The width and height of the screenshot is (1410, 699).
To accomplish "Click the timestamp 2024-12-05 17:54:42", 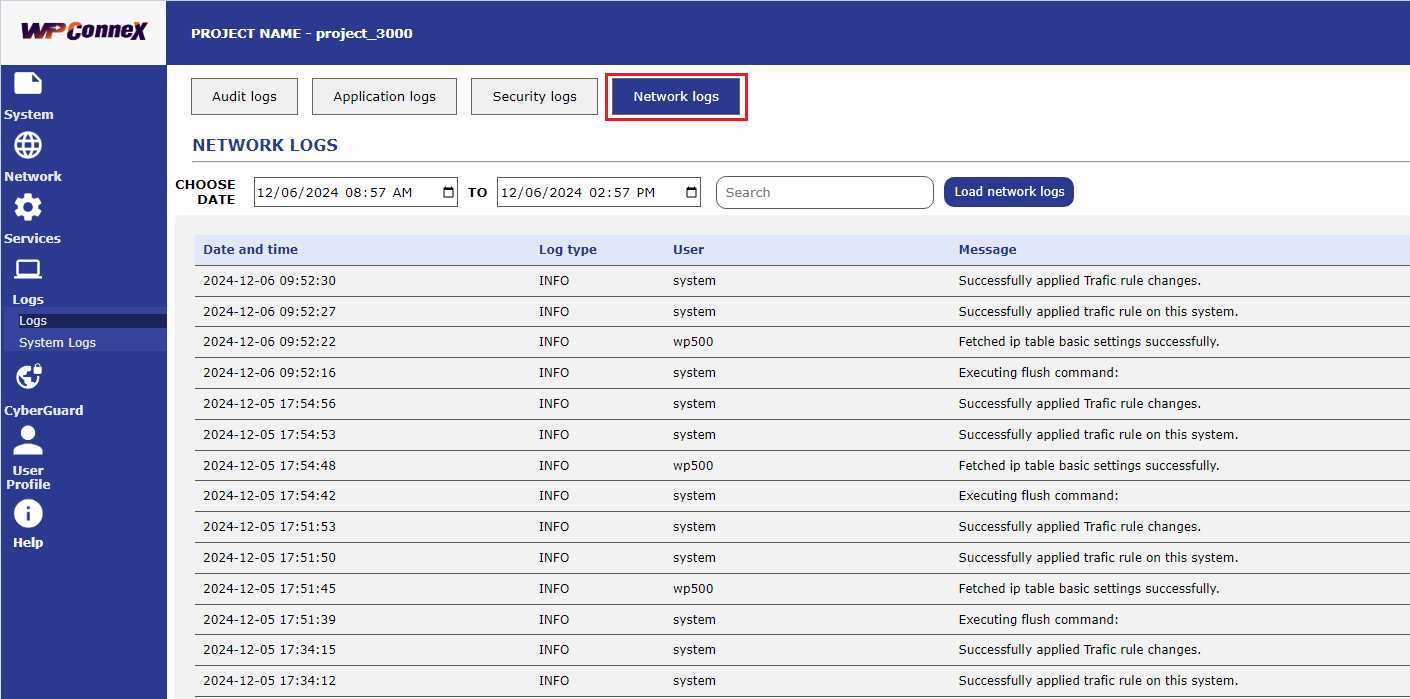I will (x=270, y=496).
